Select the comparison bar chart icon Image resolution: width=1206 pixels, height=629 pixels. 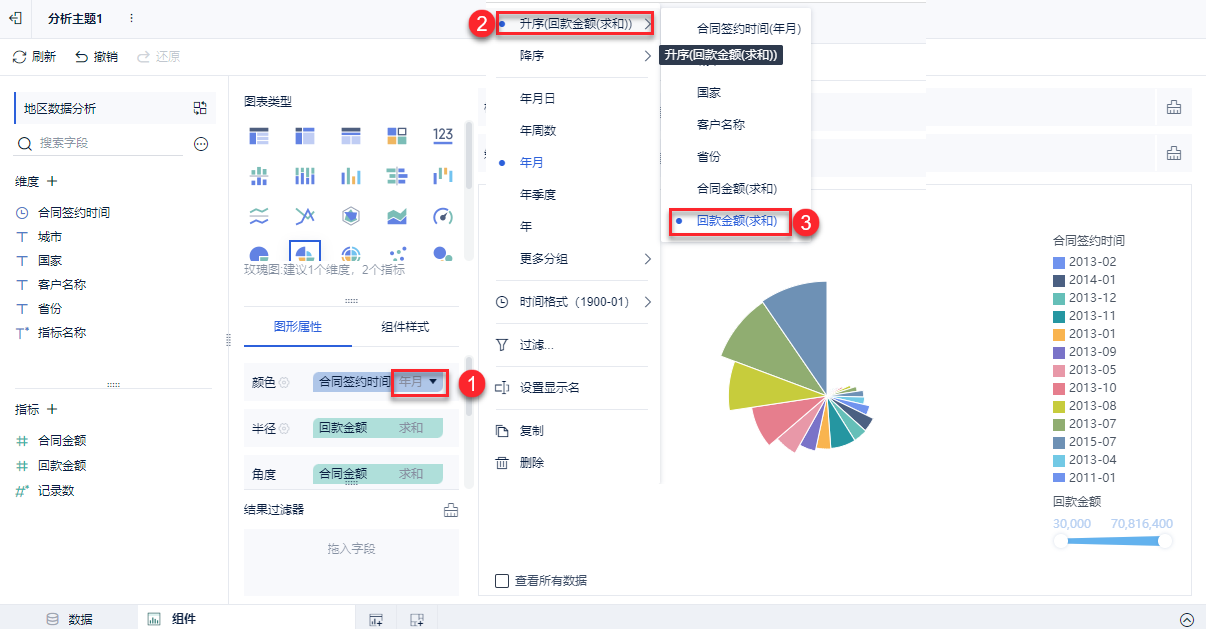click(397, 176)
